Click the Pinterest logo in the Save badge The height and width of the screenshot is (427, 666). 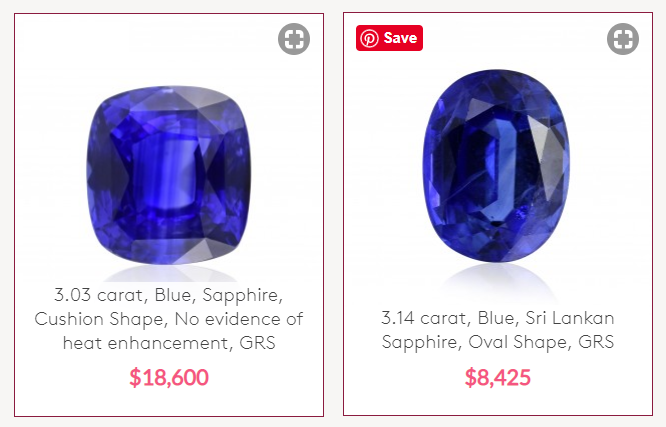point(369,38)
